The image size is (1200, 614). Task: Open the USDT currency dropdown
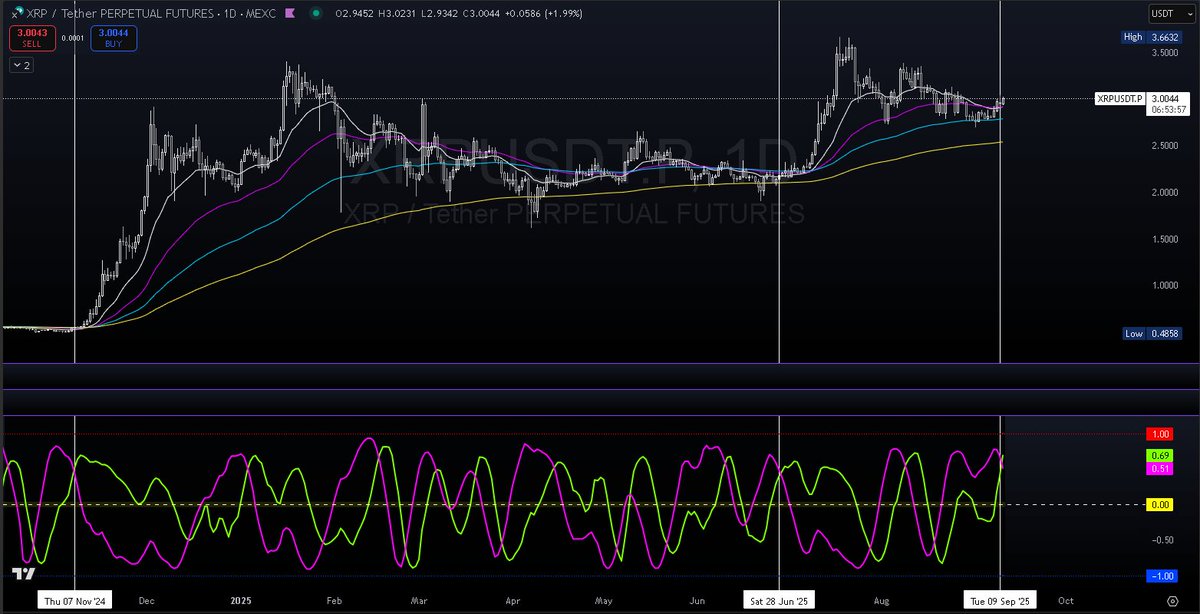1162,13
